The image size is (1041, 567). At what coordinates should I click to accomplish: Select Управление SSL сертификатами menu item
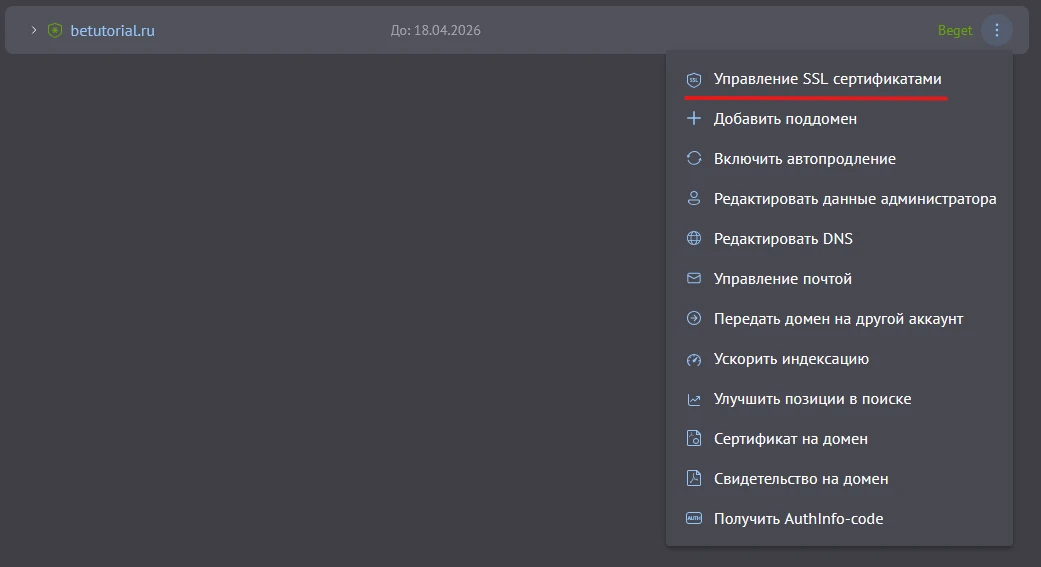[x=827, y=79]
